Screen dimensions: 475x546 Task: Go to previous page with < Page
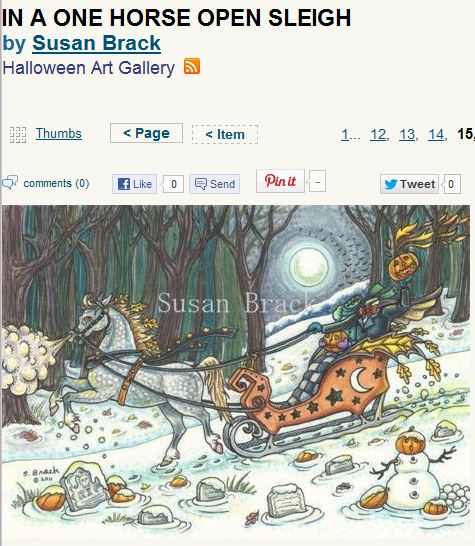[146, 133]
